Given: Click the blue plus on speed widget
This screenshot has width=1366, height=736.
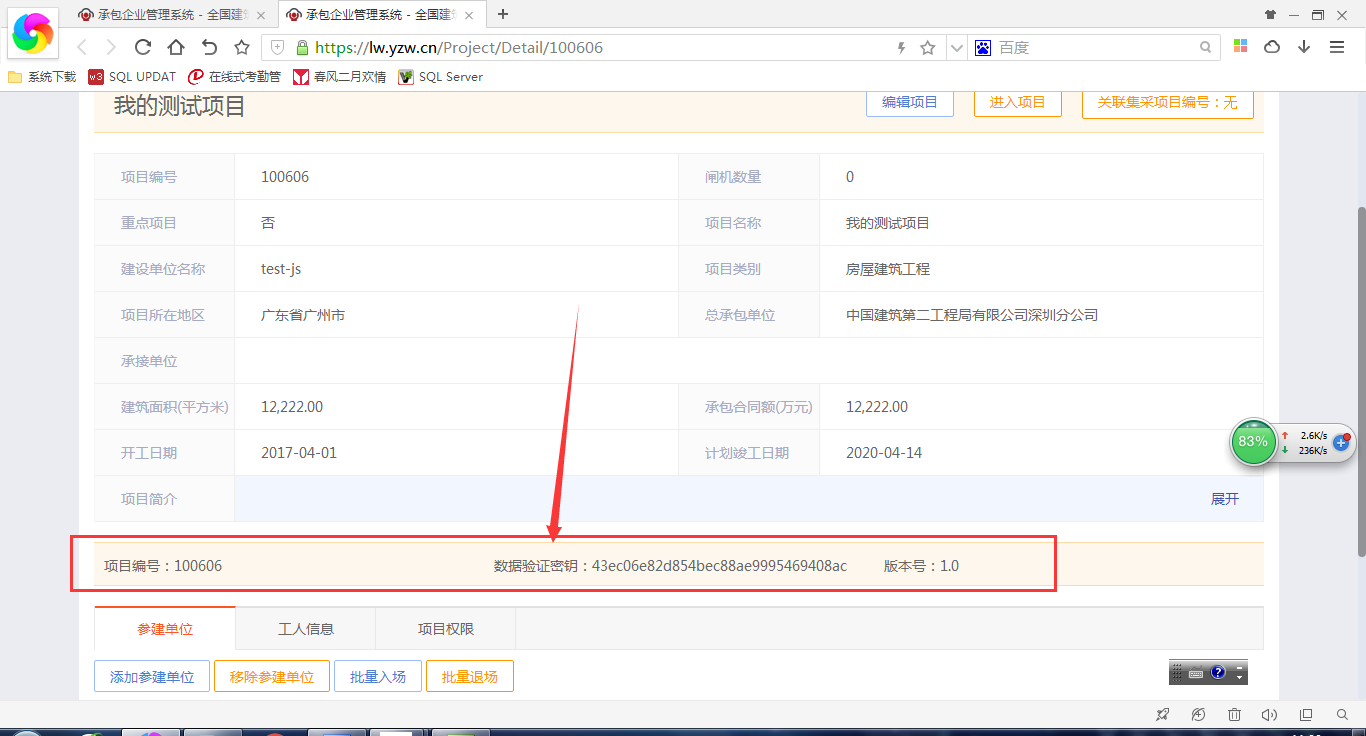Looking at the screenshot, I should (1341, 442).
